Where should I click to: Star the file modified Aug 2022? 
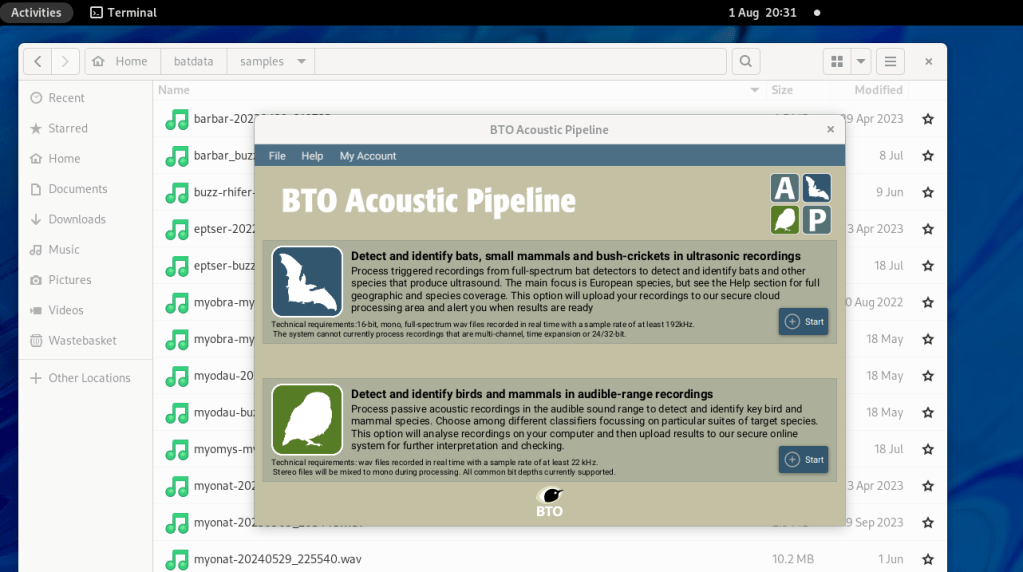tap(928, 303)
